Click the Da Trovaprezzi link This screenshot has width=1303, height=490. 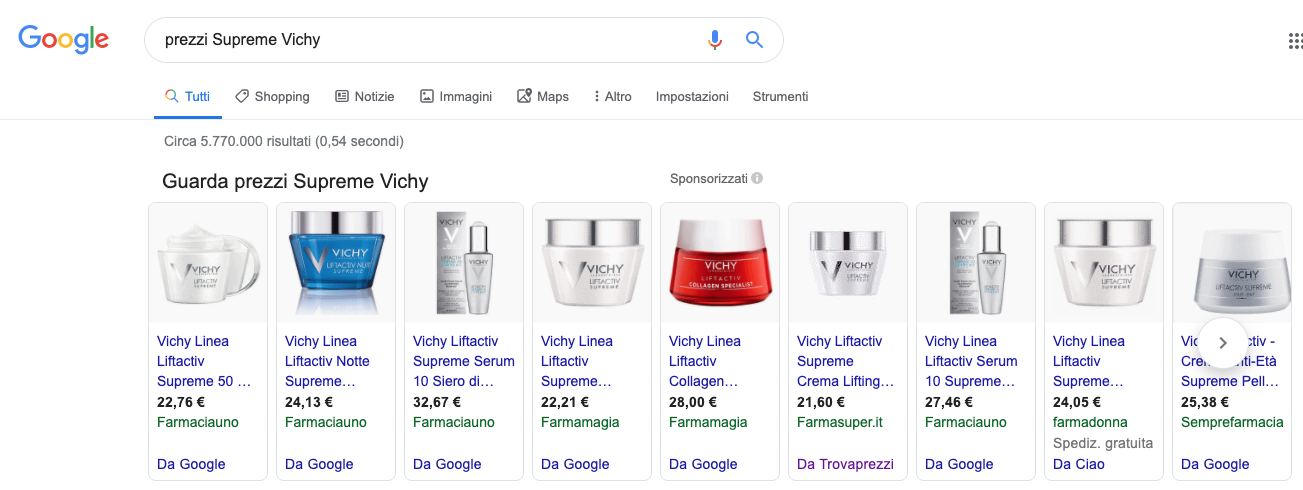point(845,464)
